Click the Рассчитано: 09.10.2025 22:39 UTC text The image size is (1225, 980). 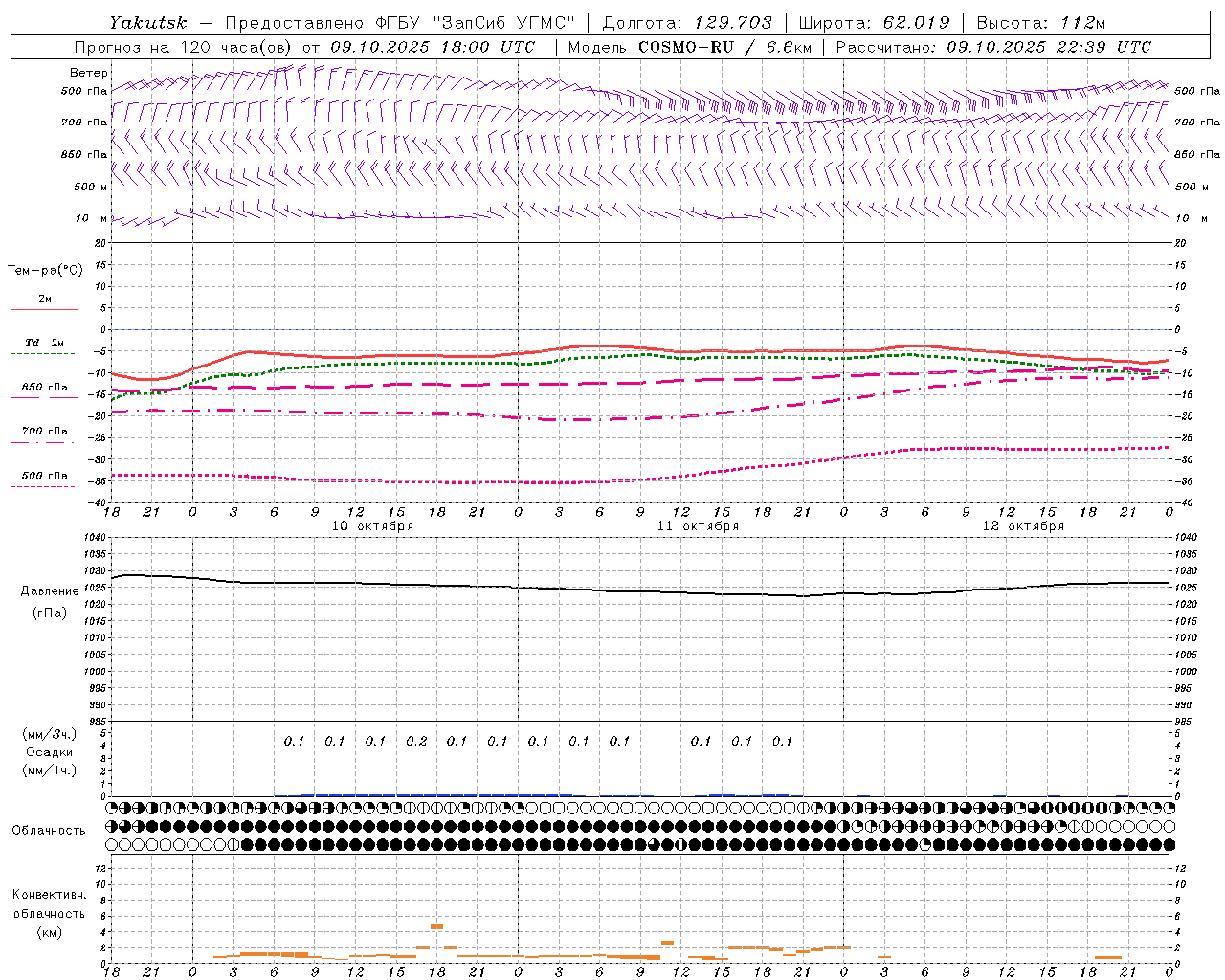pyautogui.click(x=993, y=47)
